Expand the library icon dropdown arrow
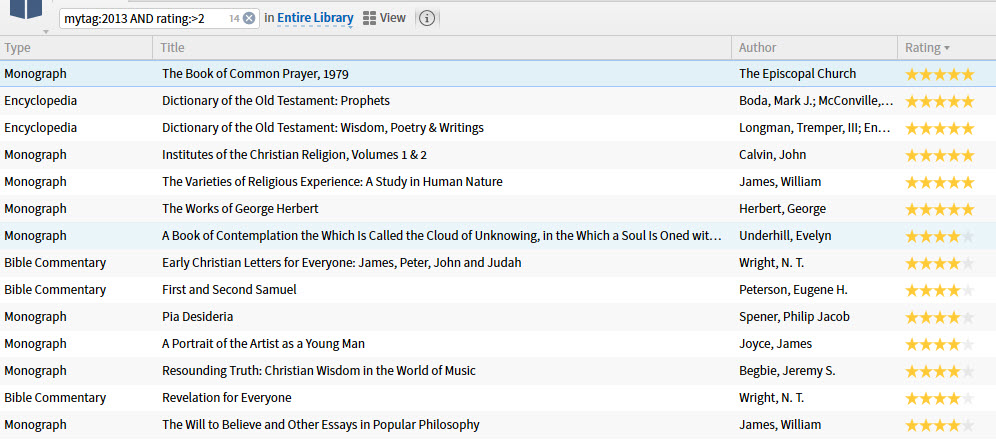 pyautogui.click(x=45, y=31)
